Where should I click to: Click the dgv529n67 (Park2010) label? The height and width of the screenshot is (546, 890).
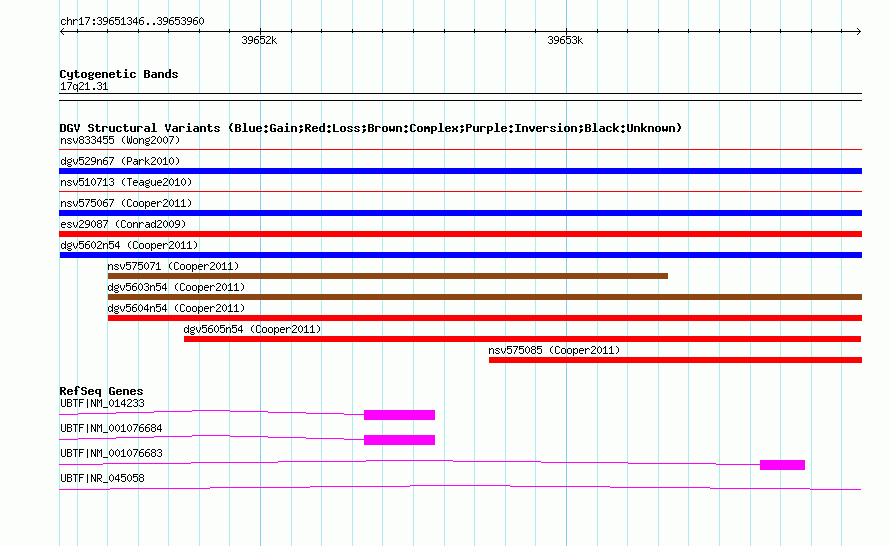tap(120, 161)
